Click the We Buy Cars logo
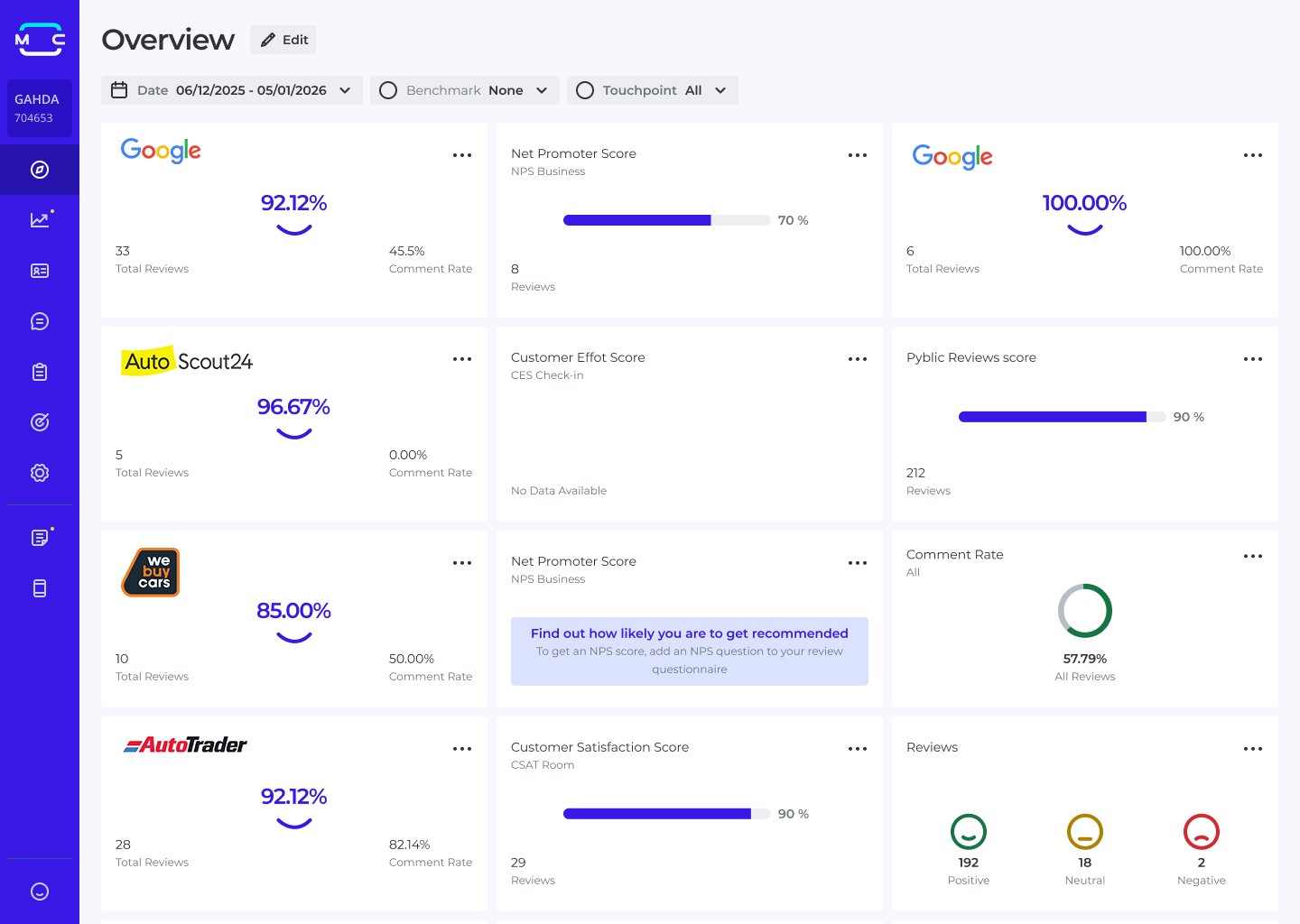This screenshot has height=924, width=1300. (151, 572)
